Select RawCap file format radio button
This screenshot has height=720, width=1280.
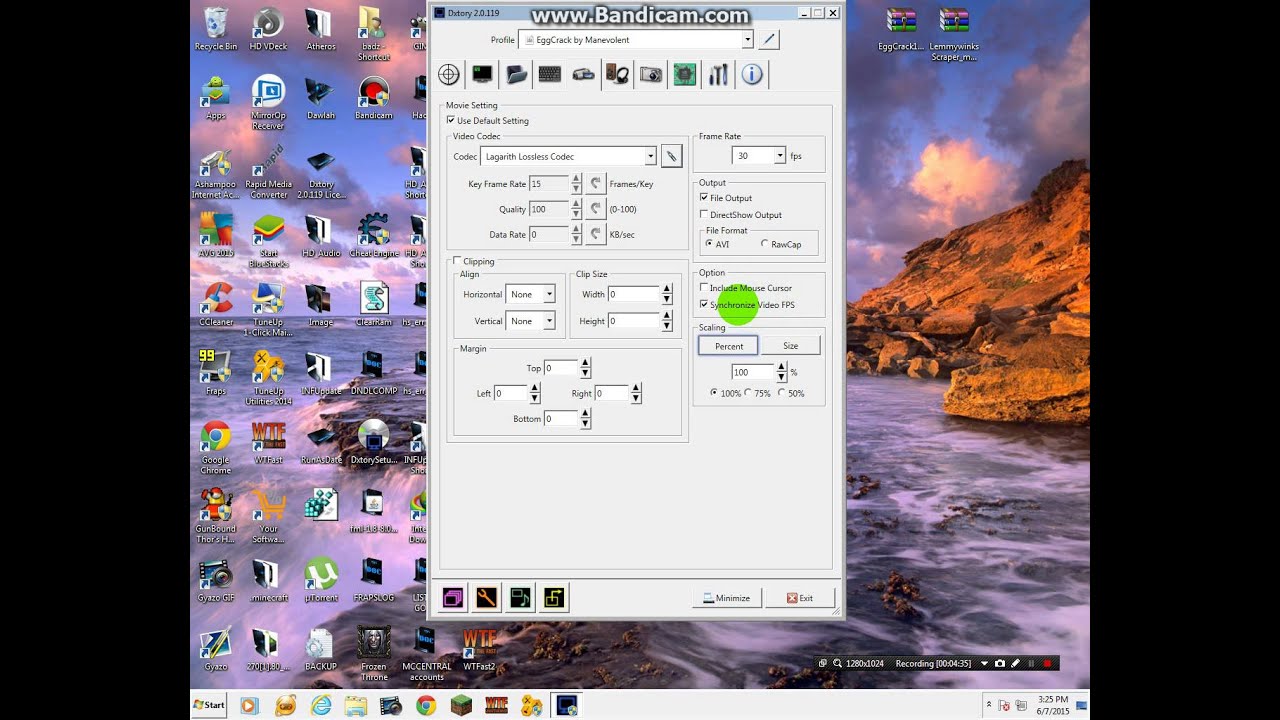click(x=765, y=243)
